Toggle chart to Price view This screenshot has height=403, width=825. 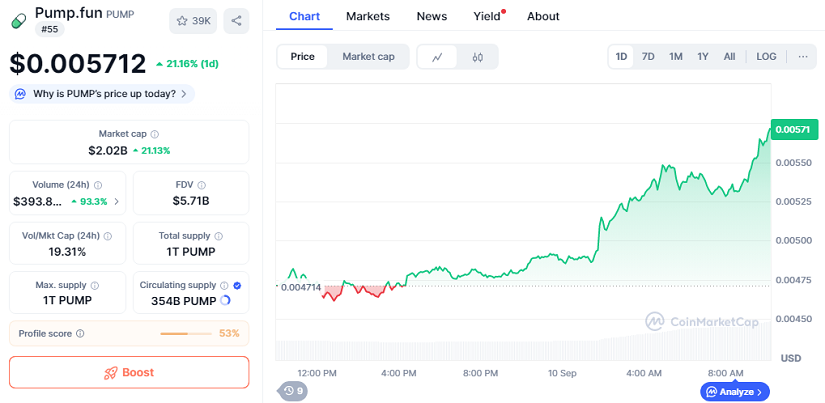[303, 57]
